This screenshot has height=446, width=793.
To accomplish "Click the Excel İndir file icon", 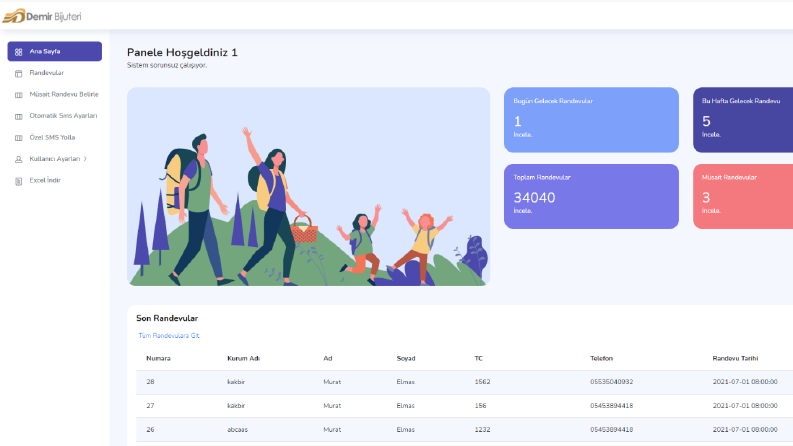I will (19, 181).
